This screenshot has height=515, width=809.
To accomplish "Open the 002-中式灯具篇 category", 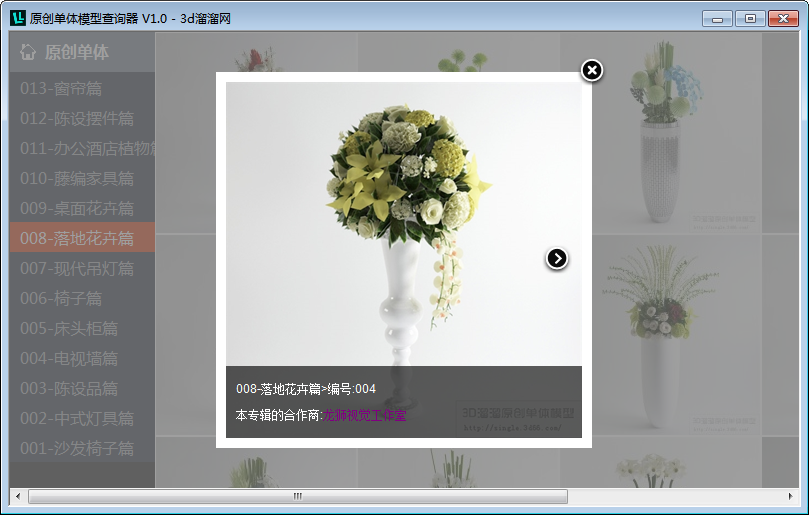I will pos(82,417).
